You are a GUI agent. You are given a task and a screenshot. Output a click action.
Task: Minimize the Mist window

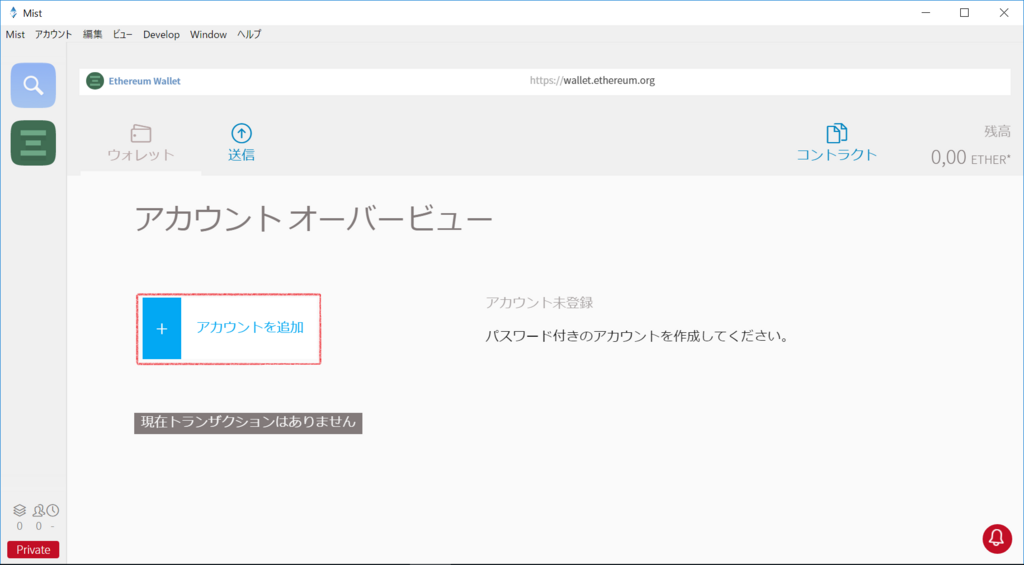tap(925, 12)
